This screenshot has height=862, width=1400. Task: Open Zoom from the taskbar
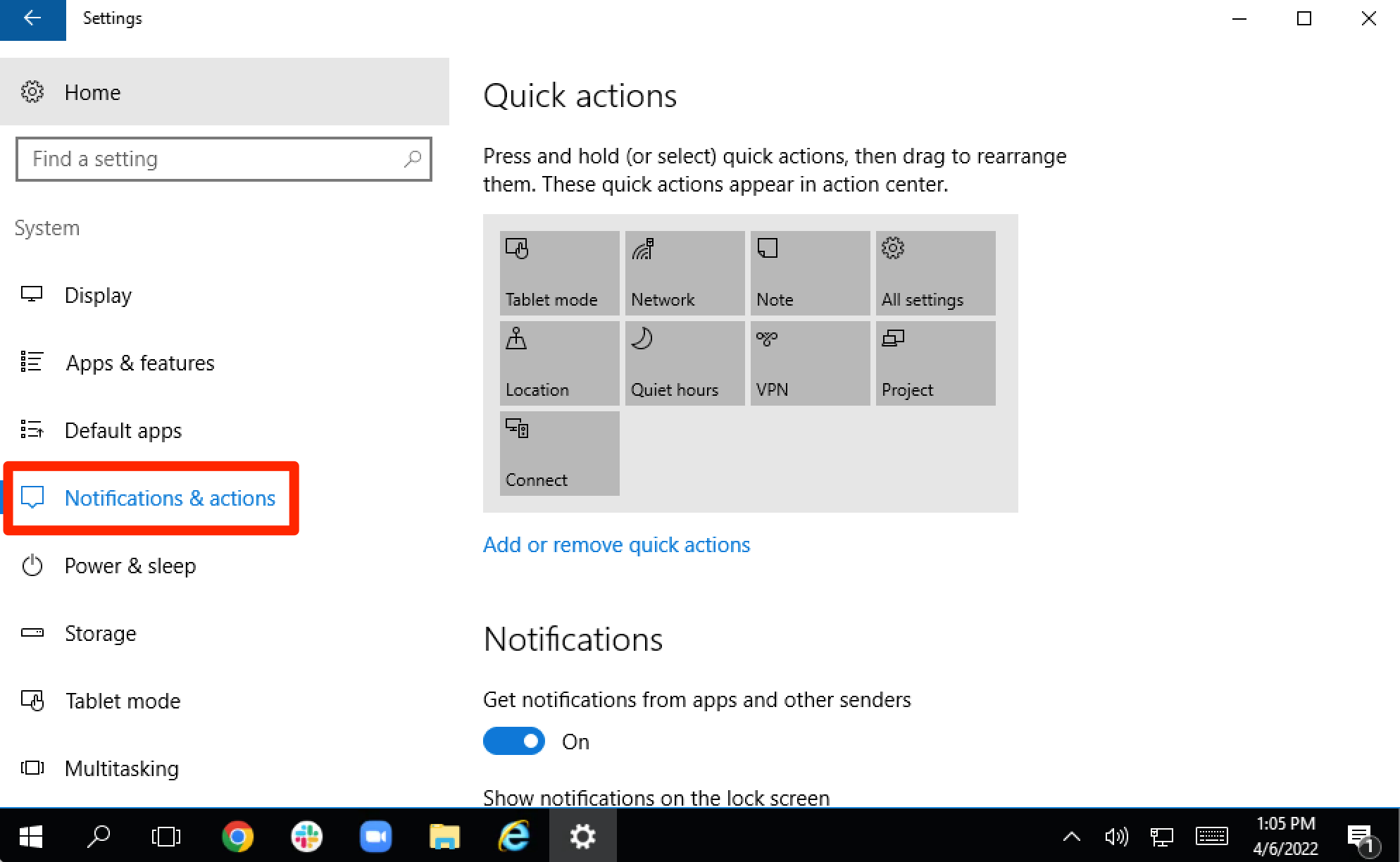(375, 836)
